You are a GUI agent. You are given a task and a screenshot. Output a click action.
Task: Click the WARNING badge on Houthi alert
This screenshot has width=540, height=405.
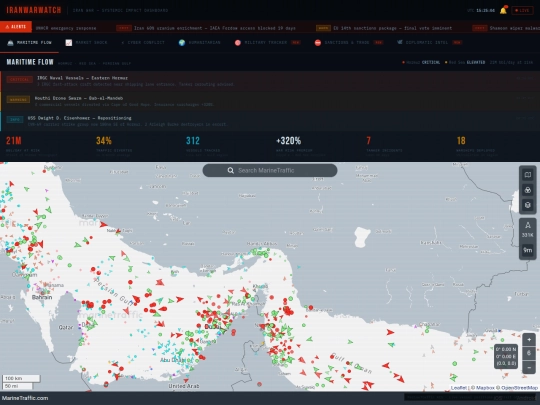18,100
